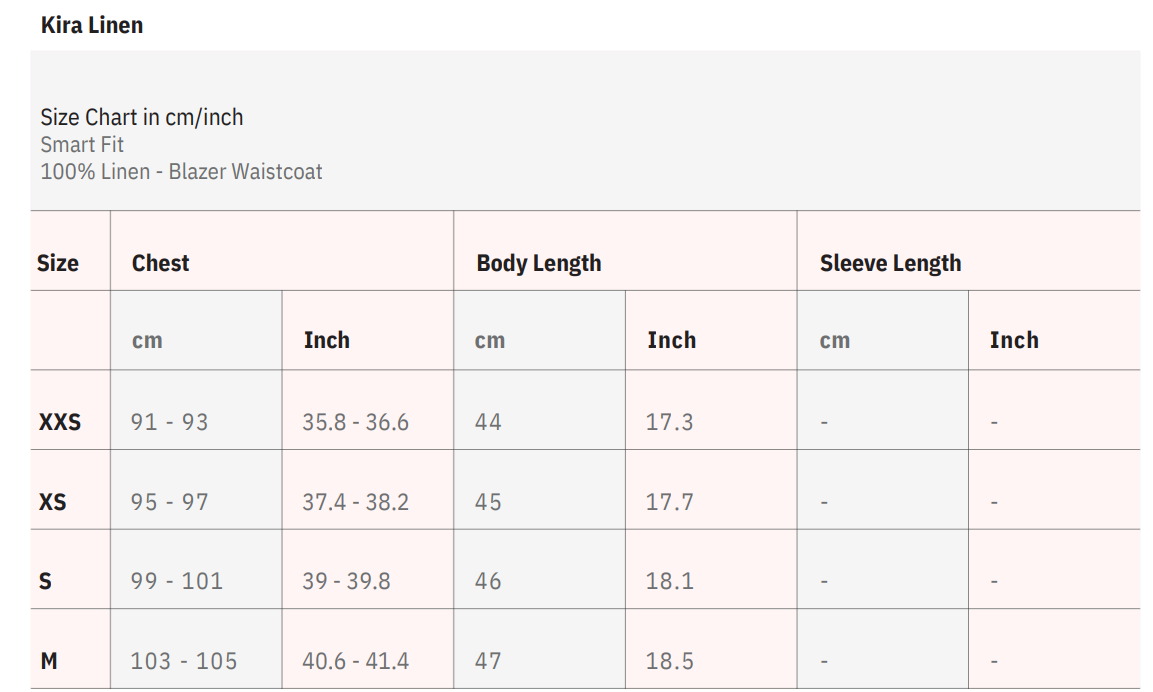Select the XS size row label

click(53, 502)
